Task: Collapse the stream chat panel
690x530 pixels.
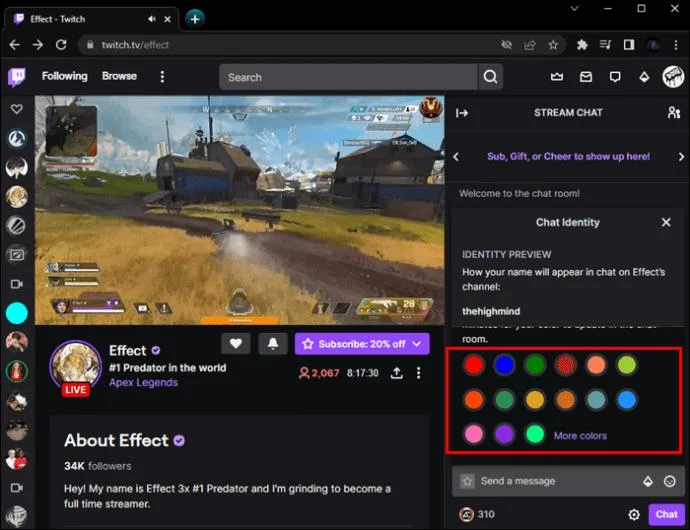Action: click(462, 113)
